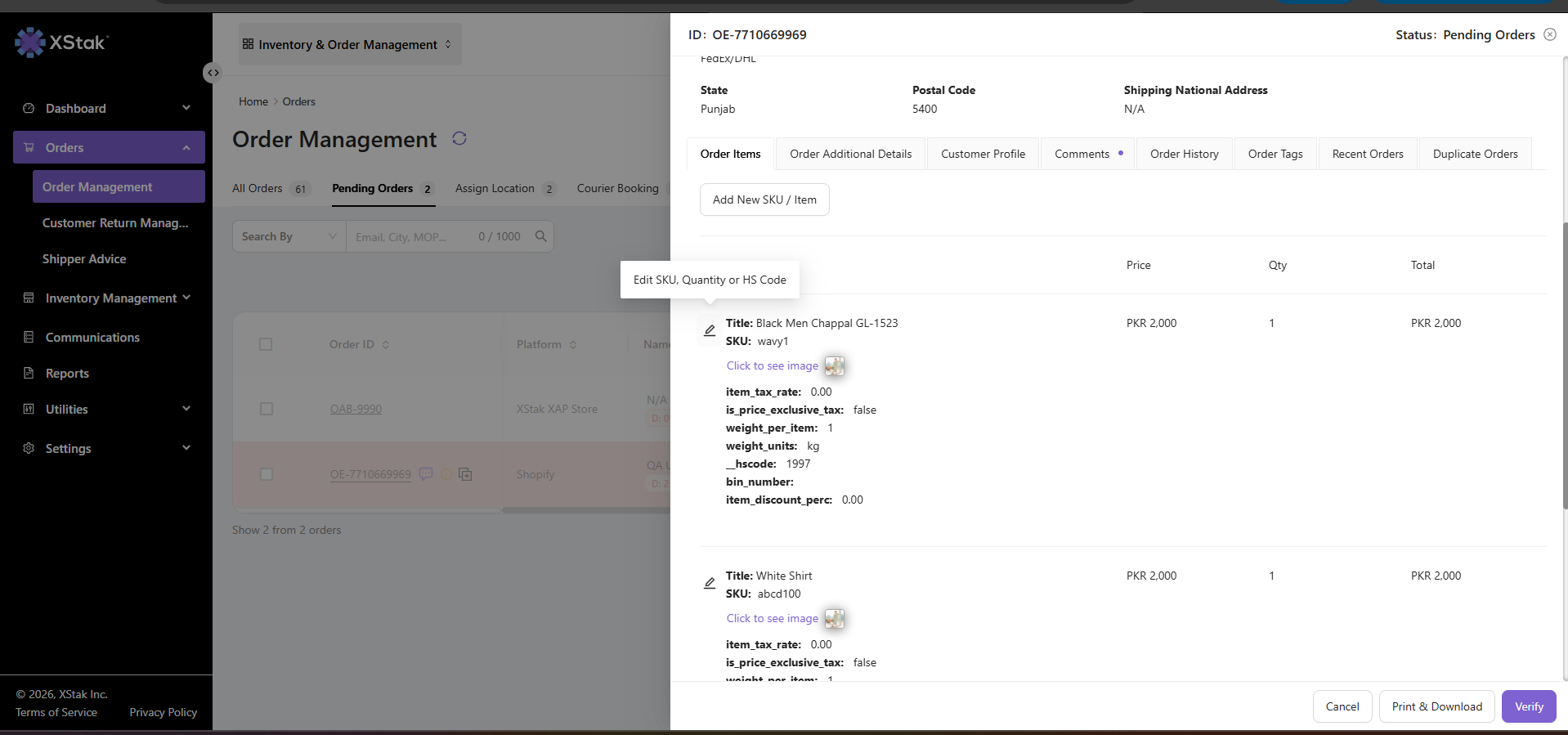The image size is (1568, 735).
Task: Select the checkbox for order OE-7710669969
Action: click(267, 474)
